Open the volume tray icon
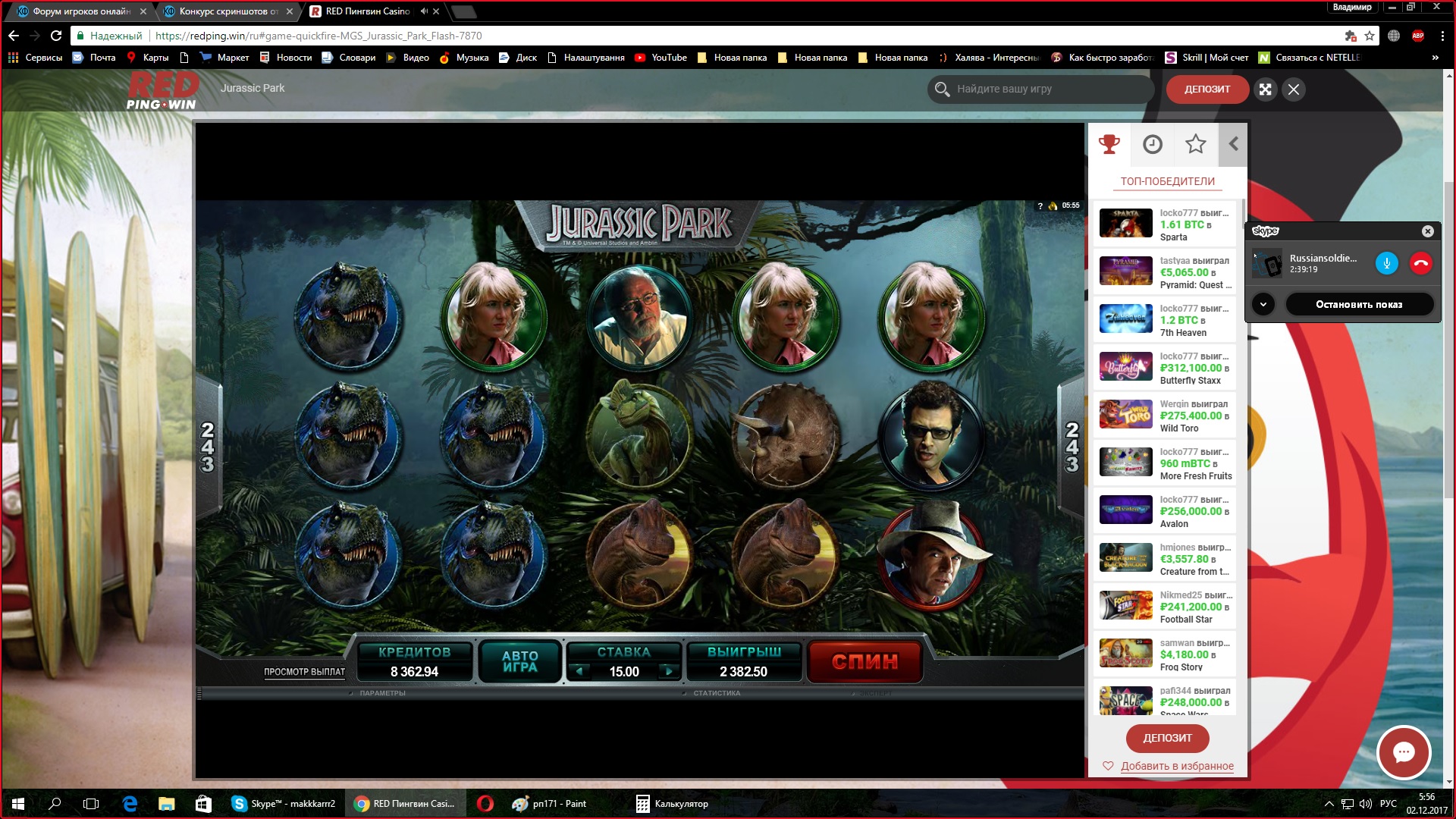This screenshot has width=1456, height=819. pos(1365,804)
